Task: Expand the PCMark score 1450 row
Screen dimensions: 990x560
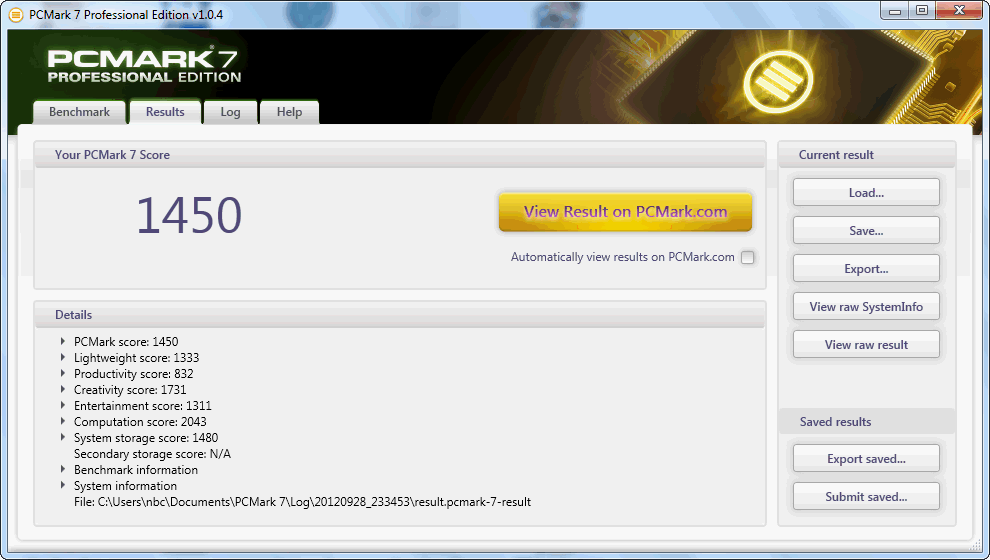Action: (63, 341)
